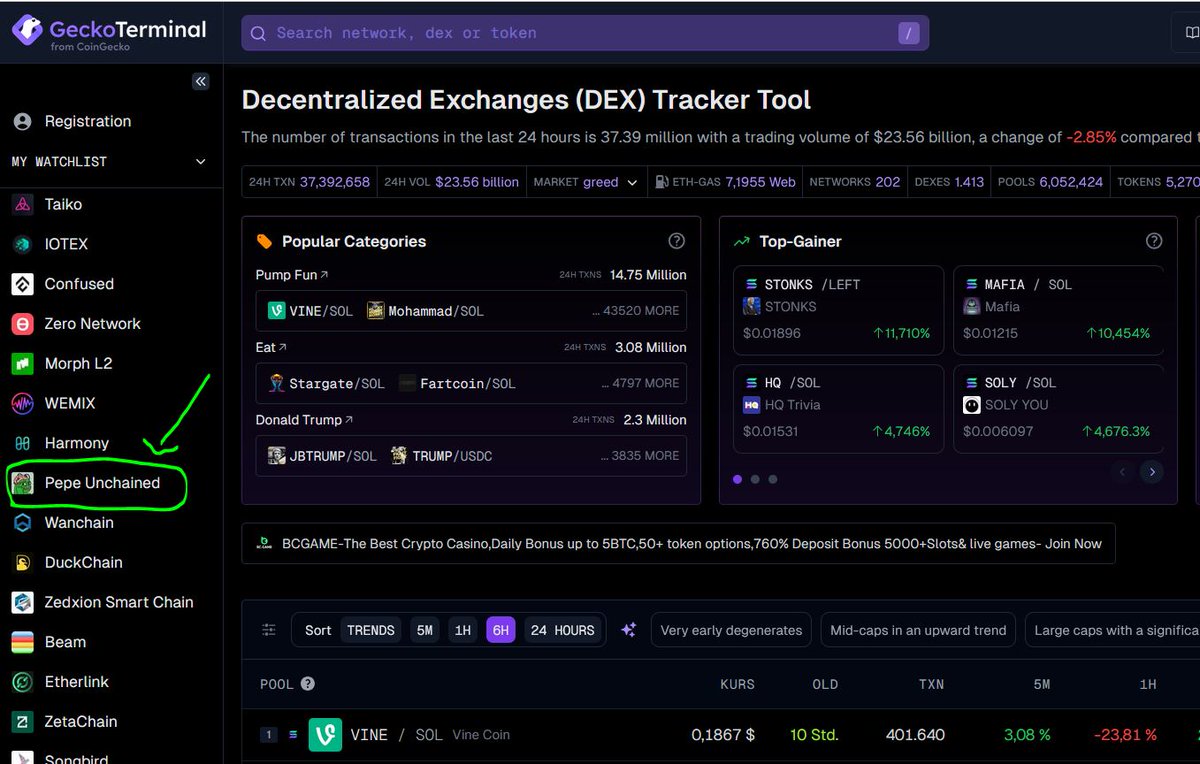Screen dimensions: 1200x764
Task: Select the 6H sort timeframe
Action: pyautogui.click(x=501, y=630)
